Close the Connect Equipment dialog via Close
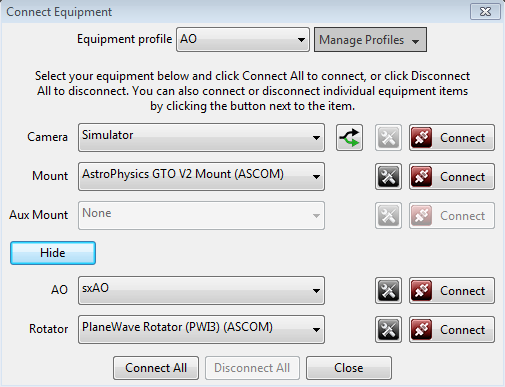Viewport: 505px width, 387px height. (x=349, y=368)
